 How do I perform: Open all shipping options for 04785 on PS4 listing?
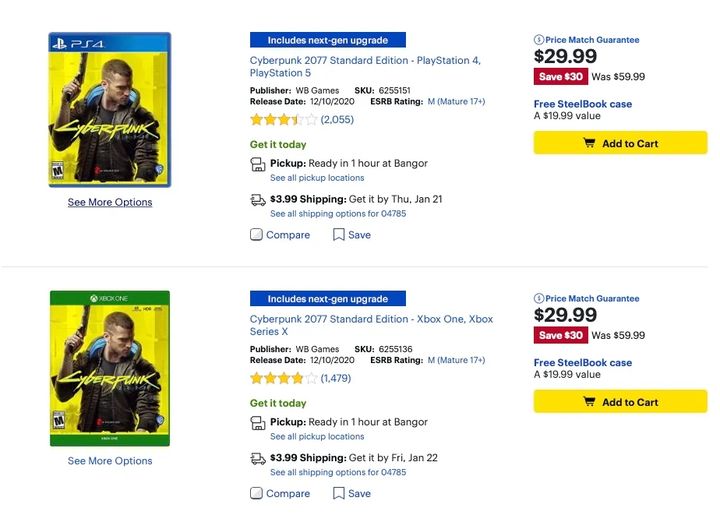click(338, 214)
